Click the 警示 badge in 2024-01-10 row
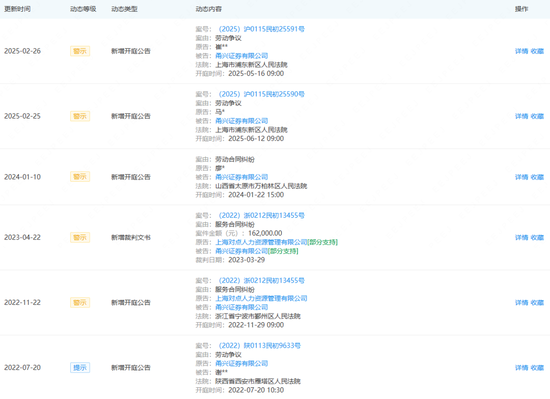Screen dimensions: 550x399 coord(80,177)
